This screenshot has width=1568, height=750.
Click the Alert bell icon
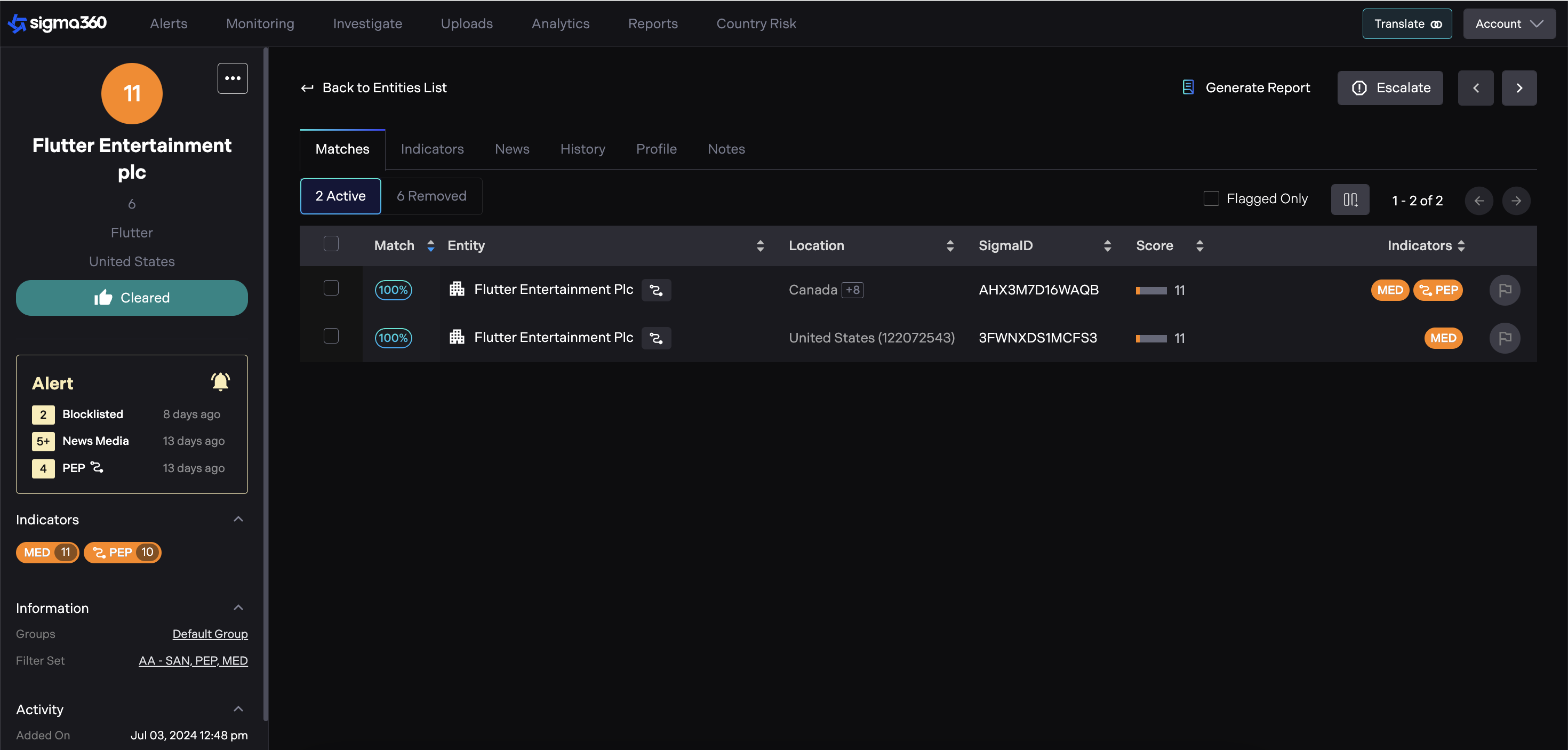[x=220, y=382]
